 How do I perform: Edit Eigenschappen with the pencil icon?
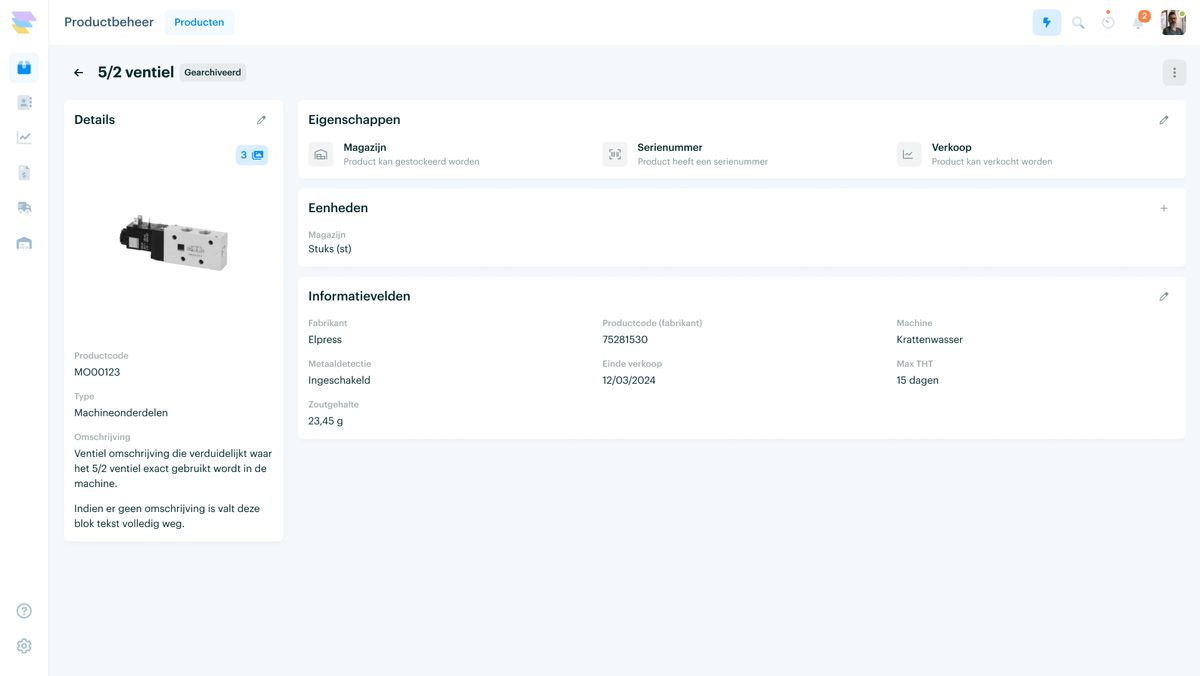click(1164, 120)
